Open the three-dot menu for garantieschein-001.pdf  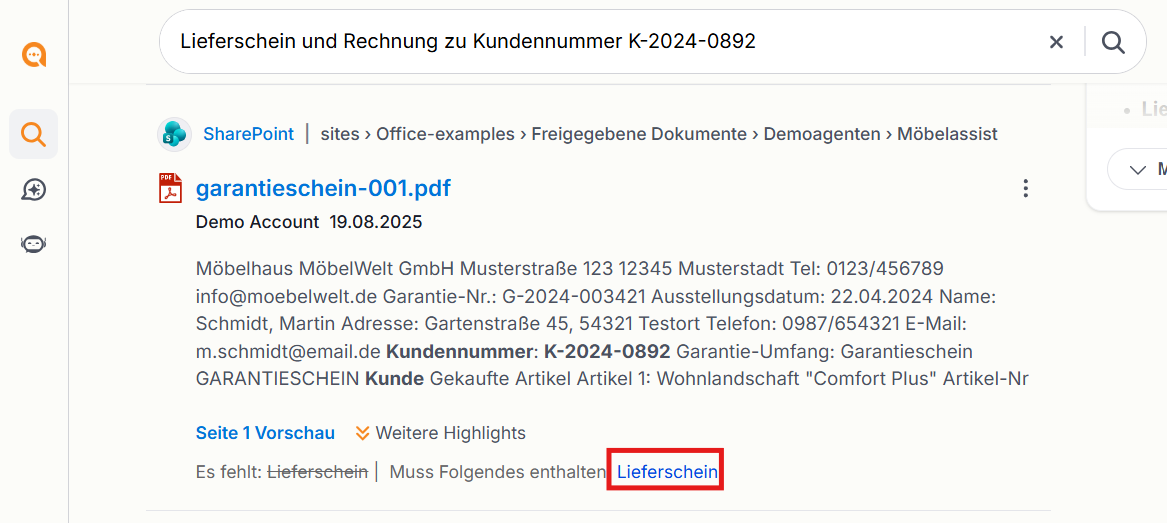coord(1026,188)
